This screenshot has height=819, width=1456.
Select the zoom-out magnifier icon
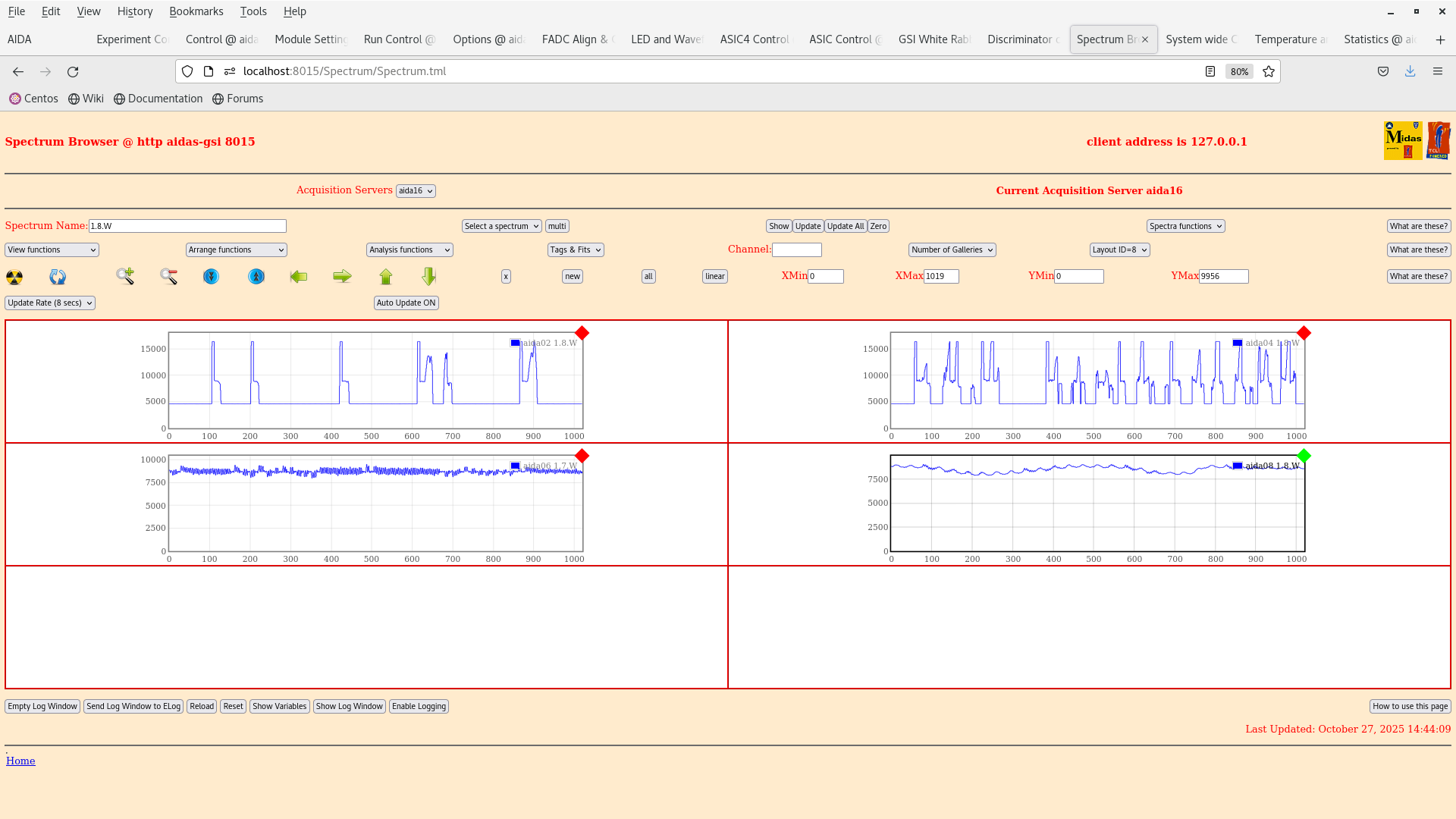[x=168, y=277]
